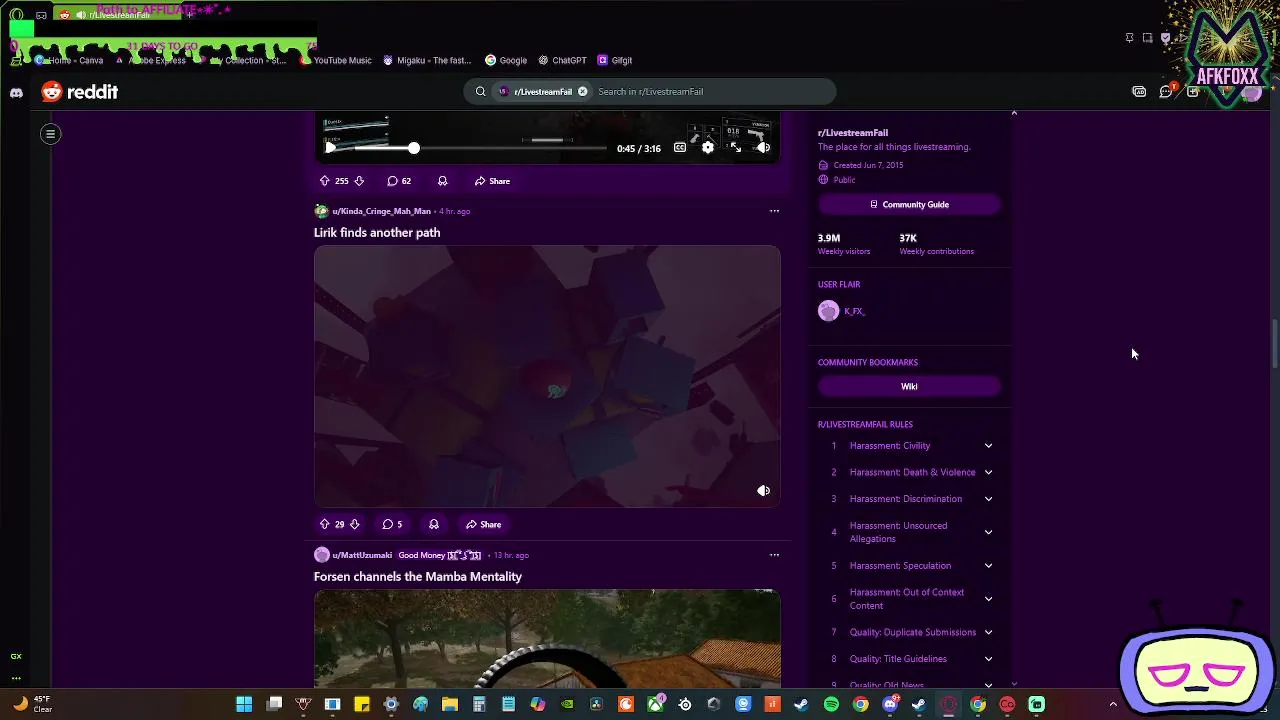Open the Xbox app in the taskbar
The width and height of the screenshot is (1280, 720).
click(656, 704)
